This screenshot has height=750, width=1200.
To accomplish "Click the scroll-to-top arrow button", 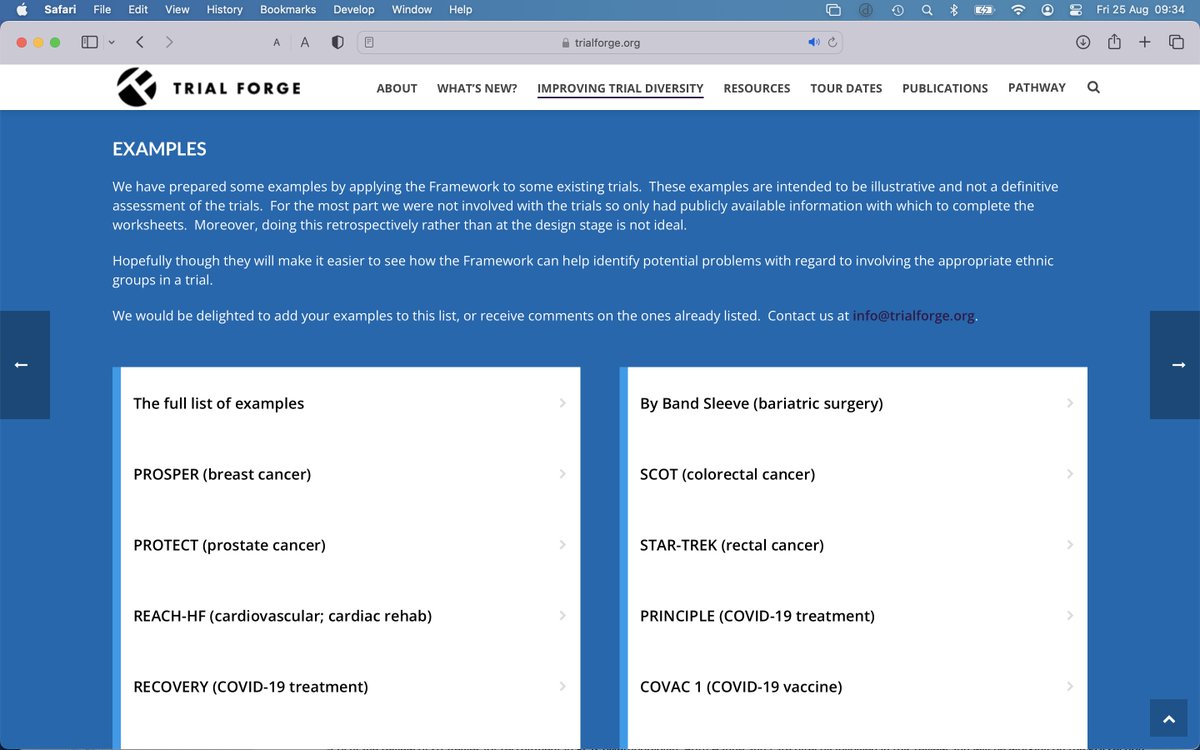I will pos(1168,718).
